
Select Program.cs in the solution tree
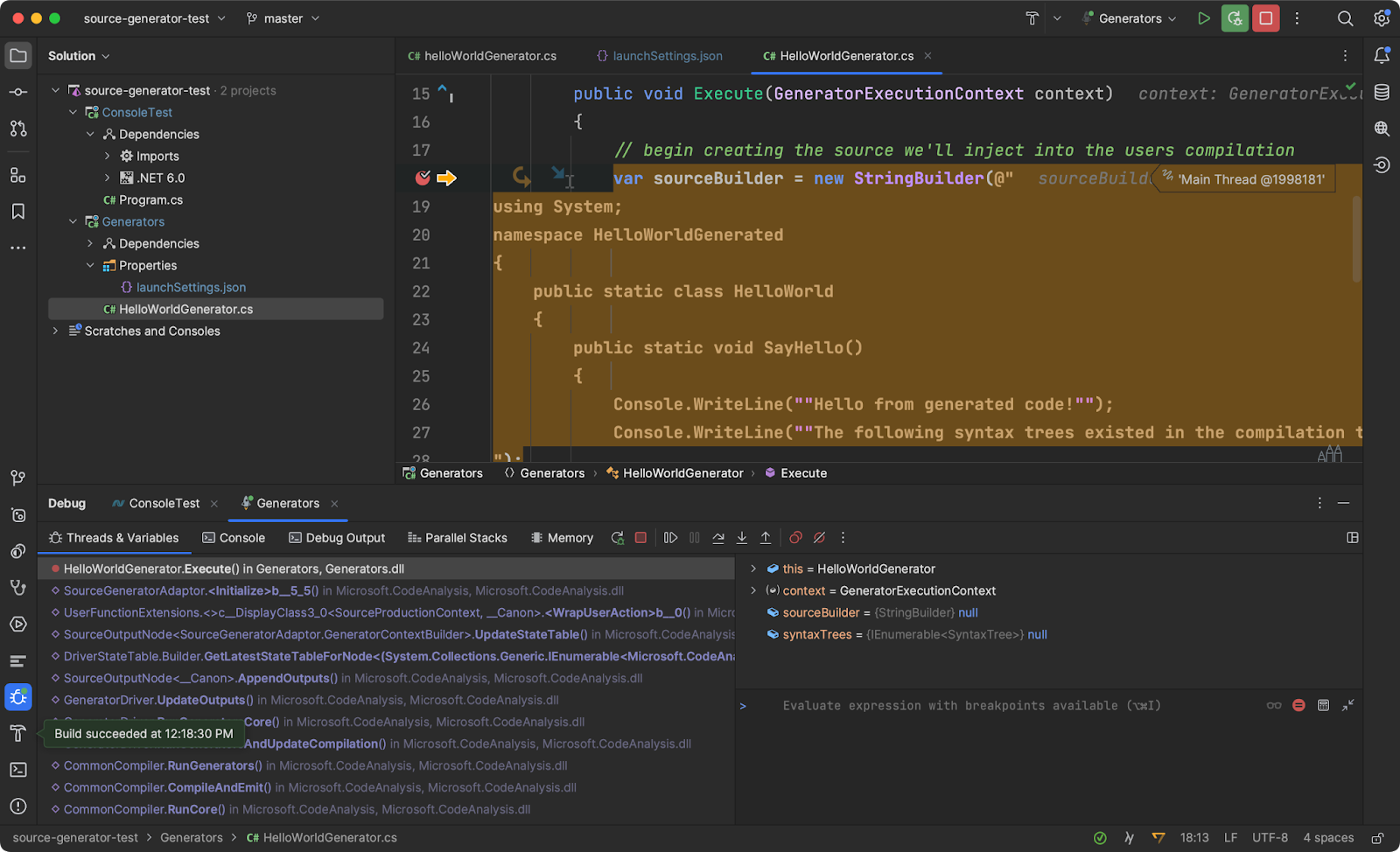tap(150, 199)
